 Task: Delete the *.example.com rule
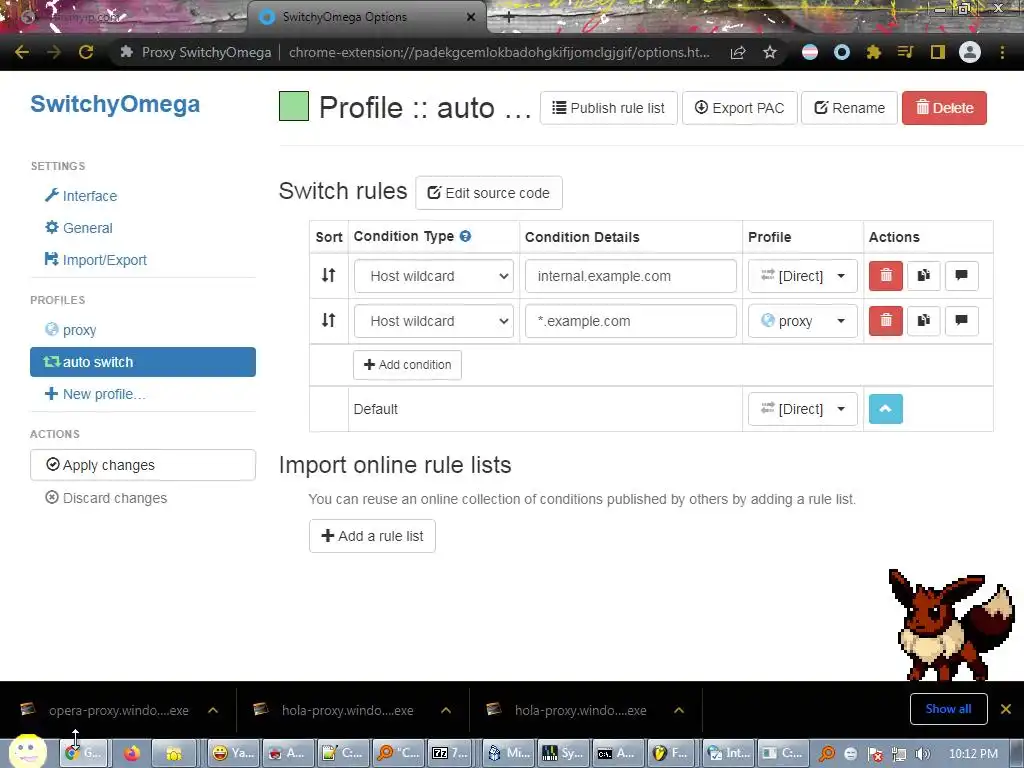(x=886, y=321)
